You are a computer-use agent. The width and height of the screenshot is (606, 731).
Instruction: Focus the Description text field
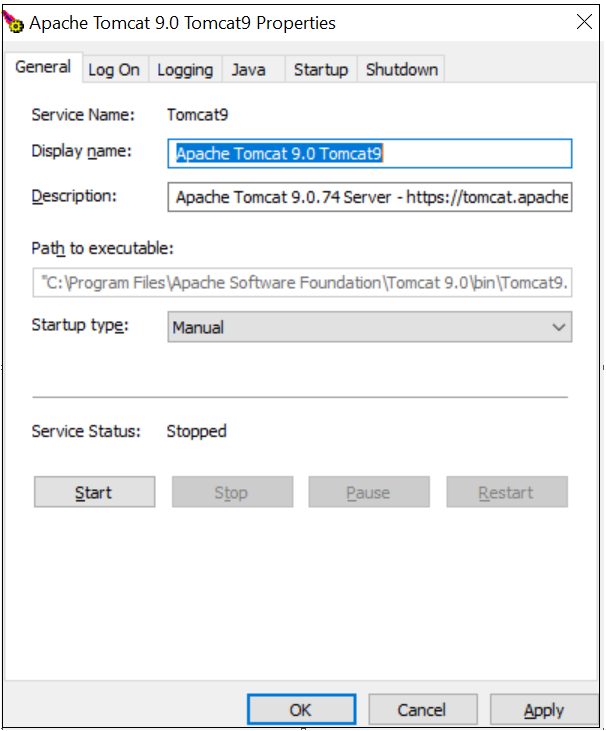pos(370,197)
